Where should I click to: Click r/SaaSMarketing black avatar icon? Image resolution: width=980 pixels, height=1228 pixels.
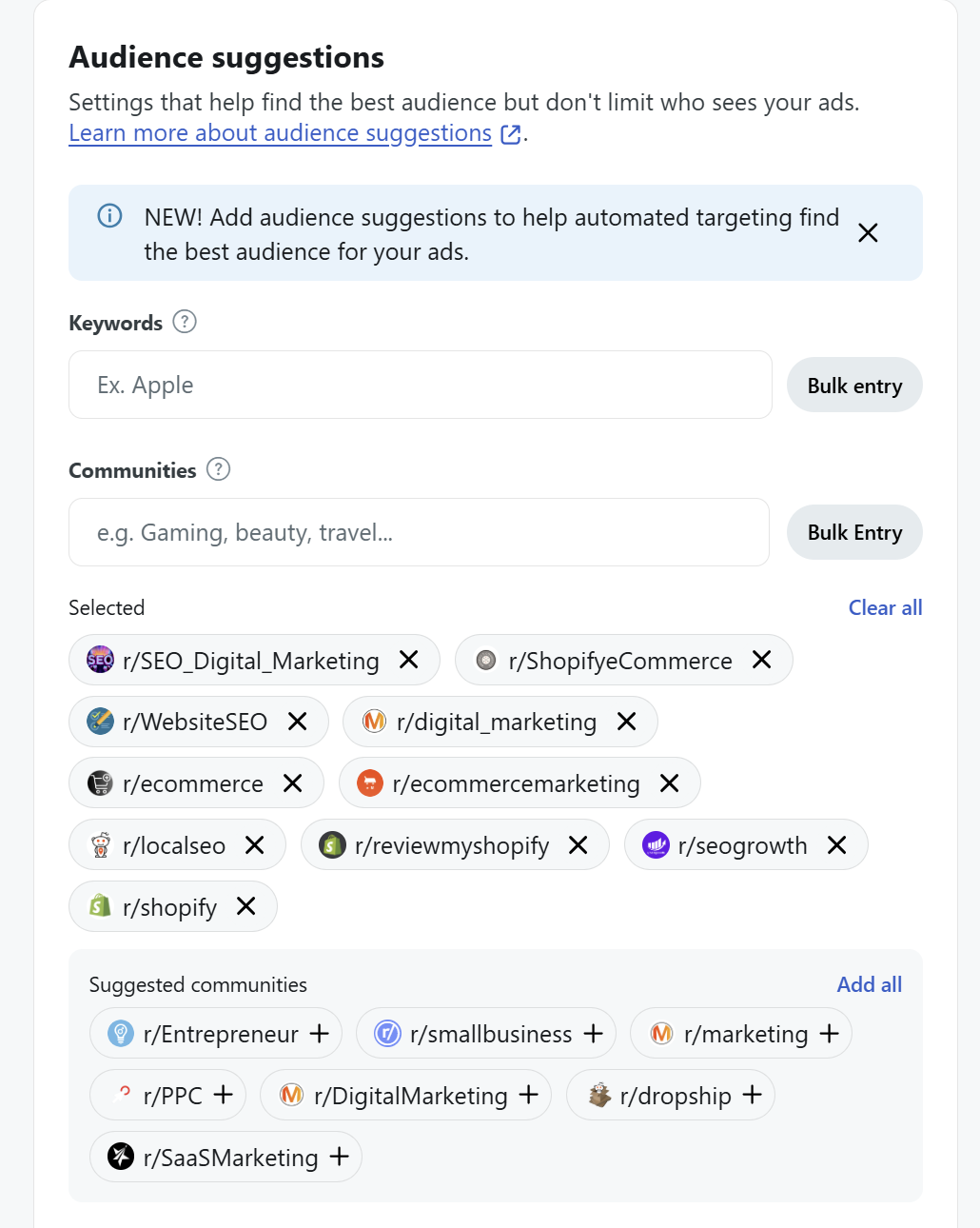click(x=121, y=1157)
